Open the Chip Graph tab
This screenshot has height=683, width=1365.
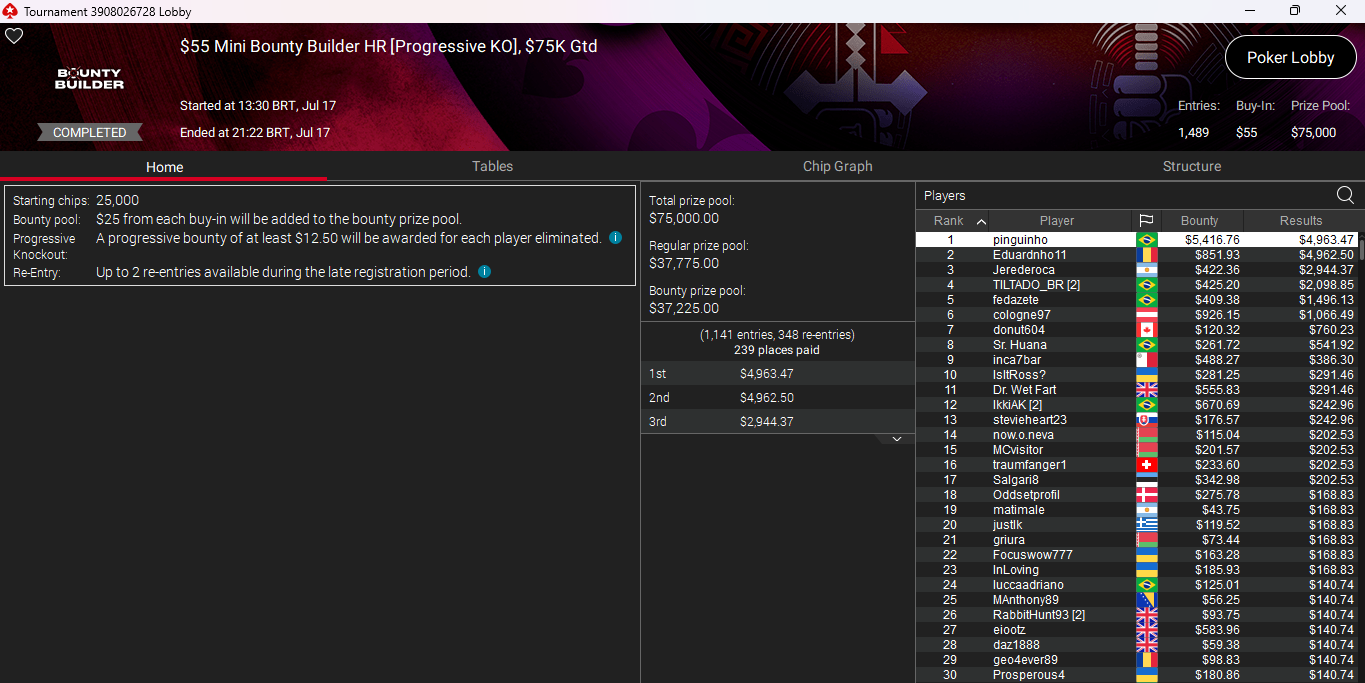[837, 166]
